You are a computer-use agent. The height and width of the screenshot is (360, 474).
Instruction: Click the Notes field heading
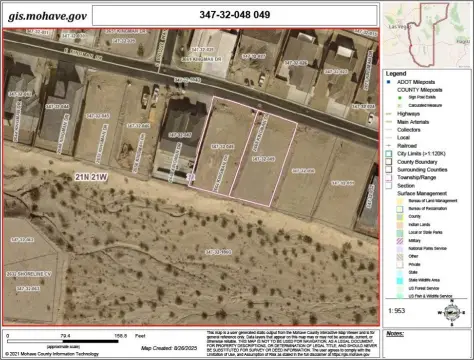[x=395, y=334]
